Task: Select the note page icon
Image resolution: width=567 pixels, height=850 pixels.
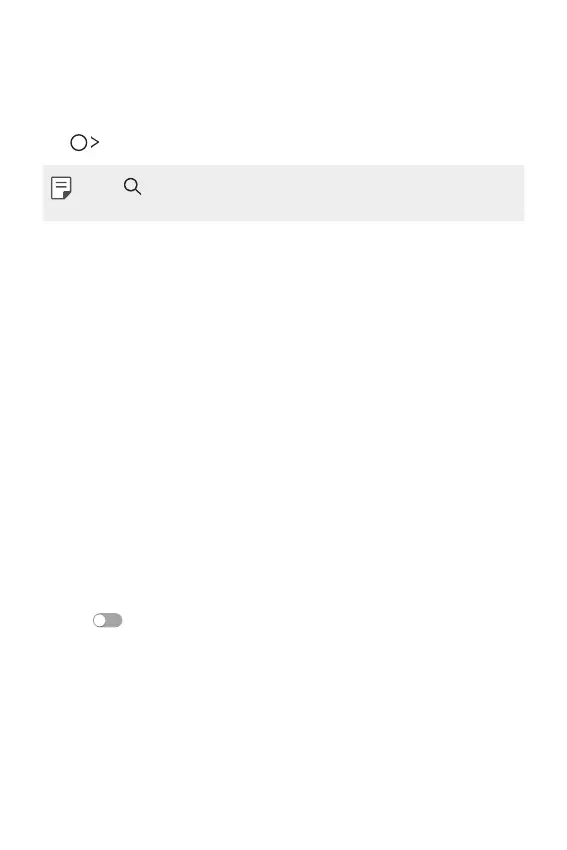Action: pos(61,188)
